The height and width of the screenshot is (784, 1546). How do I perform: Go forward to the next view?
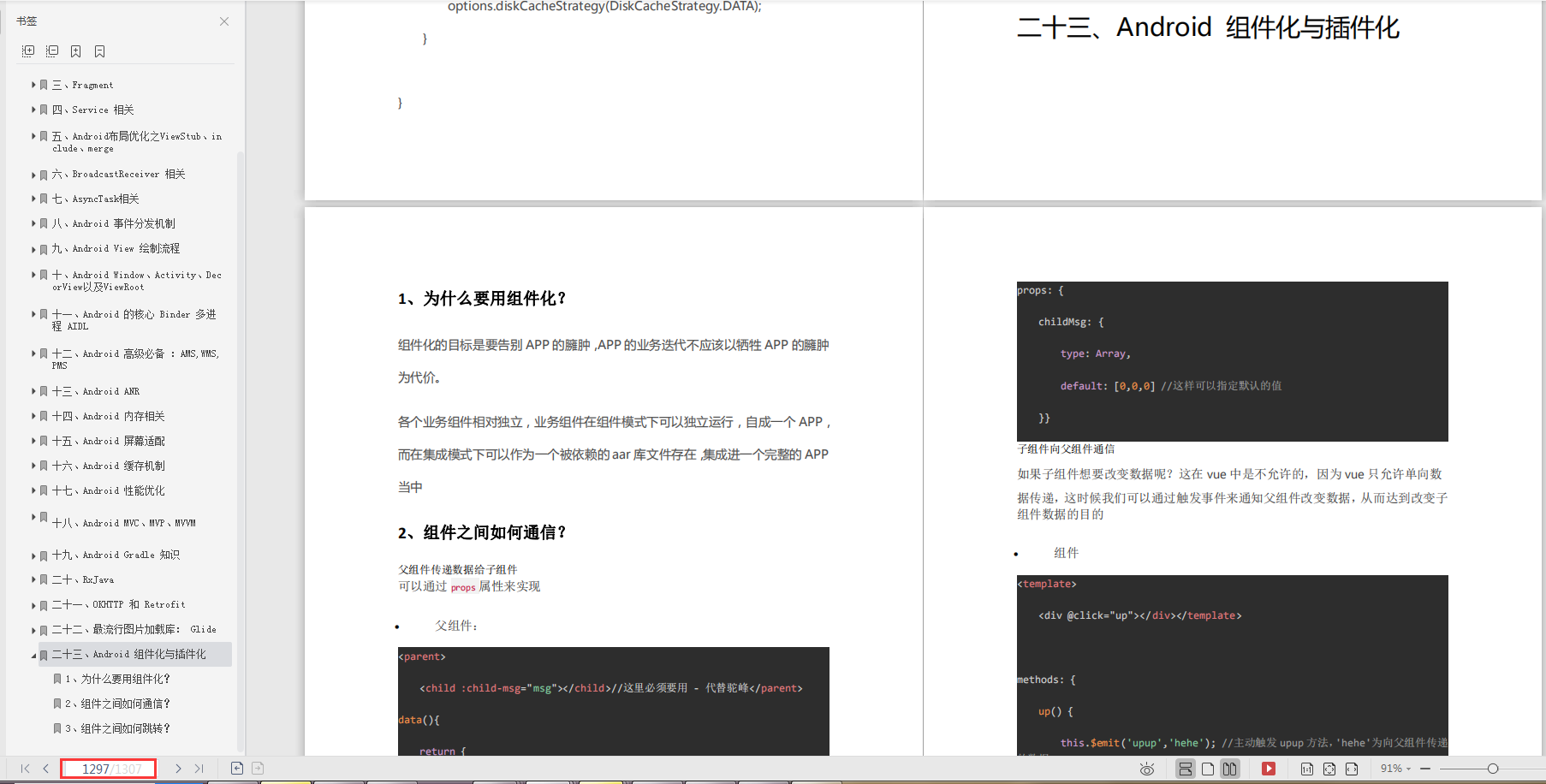pos(258,769)
